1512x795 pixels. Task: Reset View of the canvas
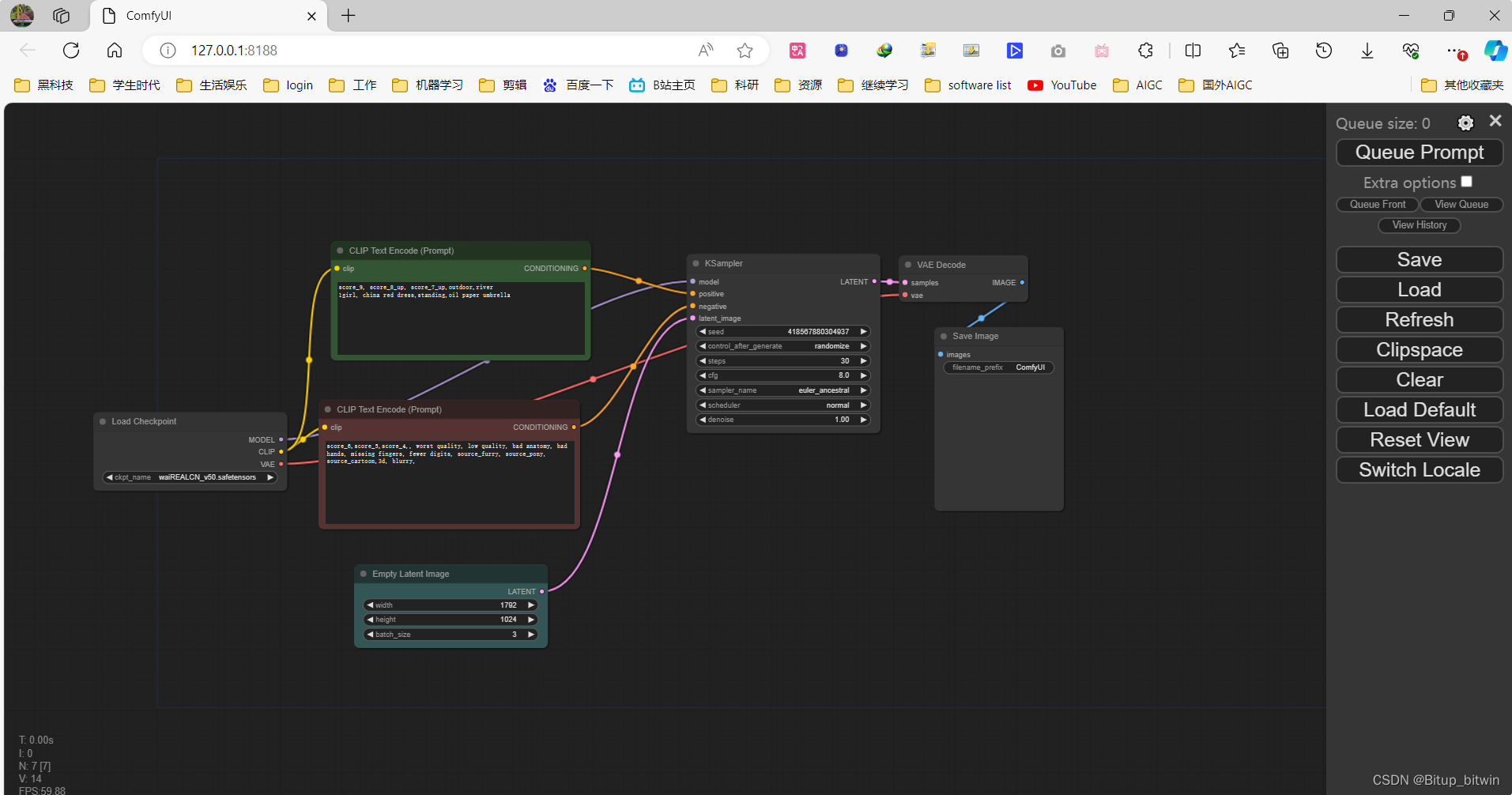coord(1420,440)
